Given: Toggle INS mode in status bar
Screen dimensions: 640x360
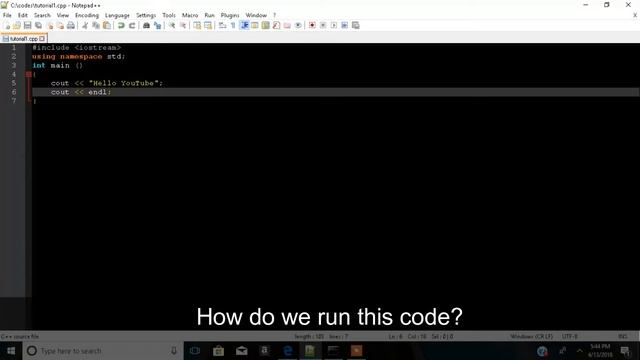Looking at the screenshot, I should (622, 336).
